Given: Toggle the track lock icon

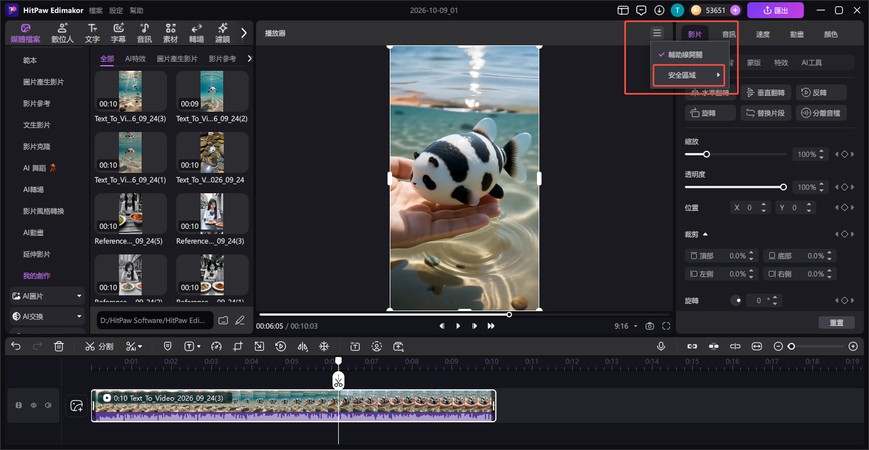Looking at the screenshot, I should (19, 406).
